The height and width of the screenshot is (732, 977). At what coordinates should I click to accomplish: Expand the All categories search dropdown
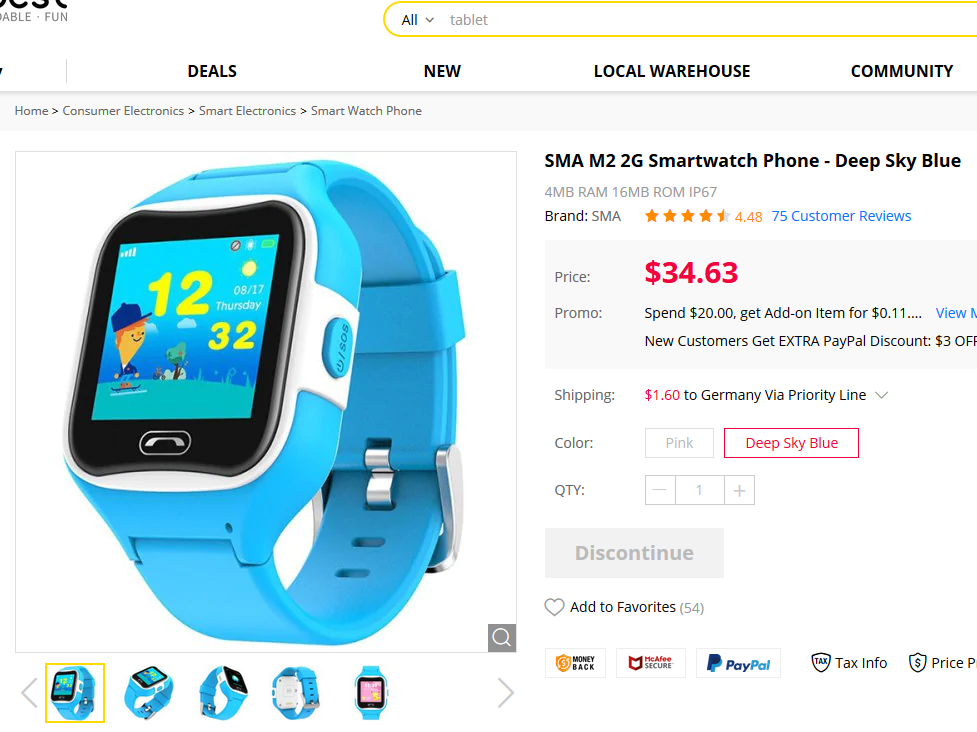click(417, 20)
